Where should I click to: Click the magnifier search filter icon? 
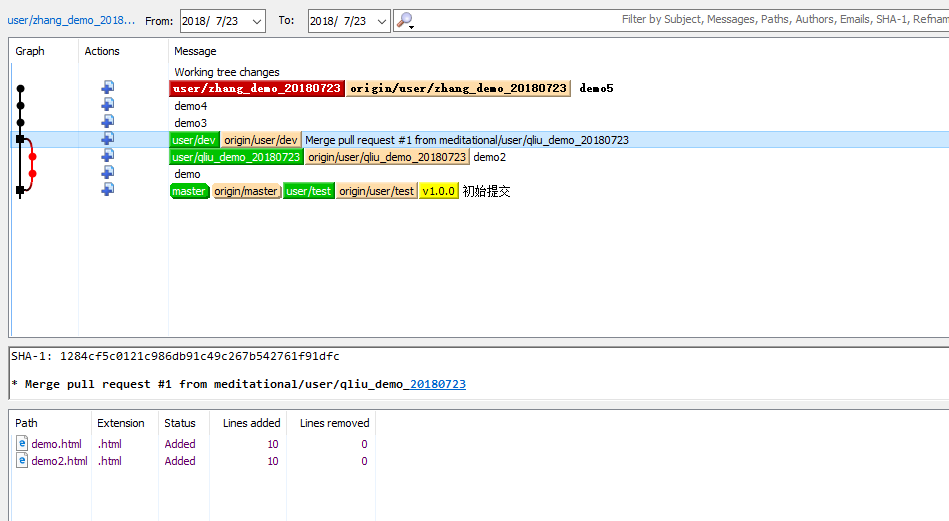404,20
